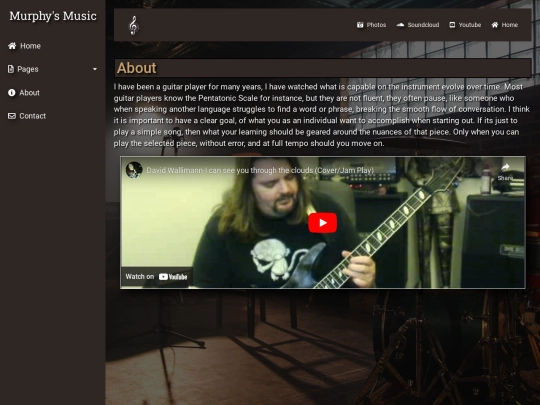Screen dimensions: 540x405
Task: Click the Share arrow icon on video
Action: (x=505, y=167)
